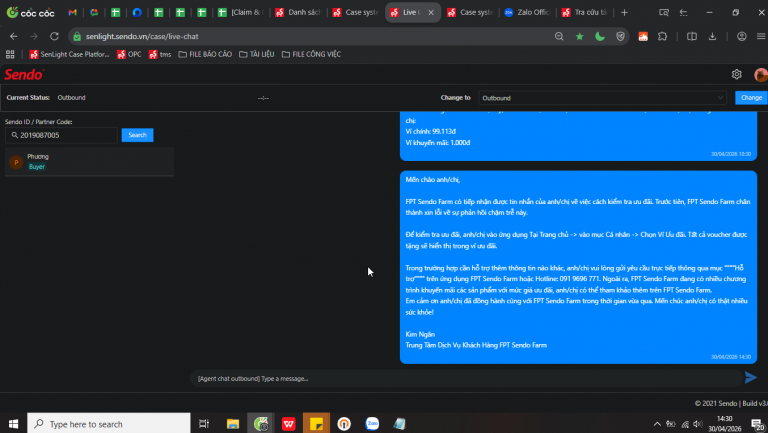The height and width of the screenshot is (433, 768).
Task: Focus the Sendo ID search field
Action: (x=61, y=135)
